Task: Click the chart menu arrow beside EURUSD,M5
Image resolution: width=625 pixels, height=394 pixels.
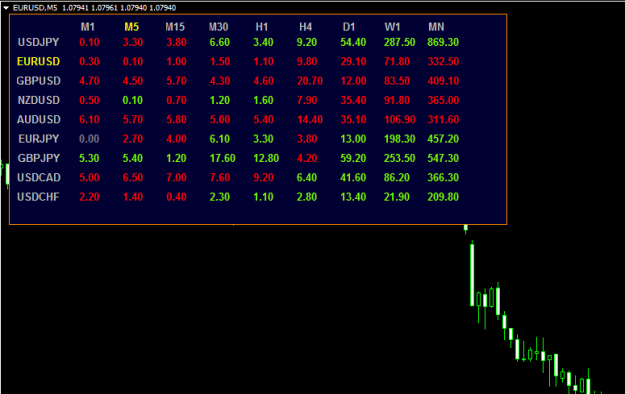Action: [x=6, y=8]
